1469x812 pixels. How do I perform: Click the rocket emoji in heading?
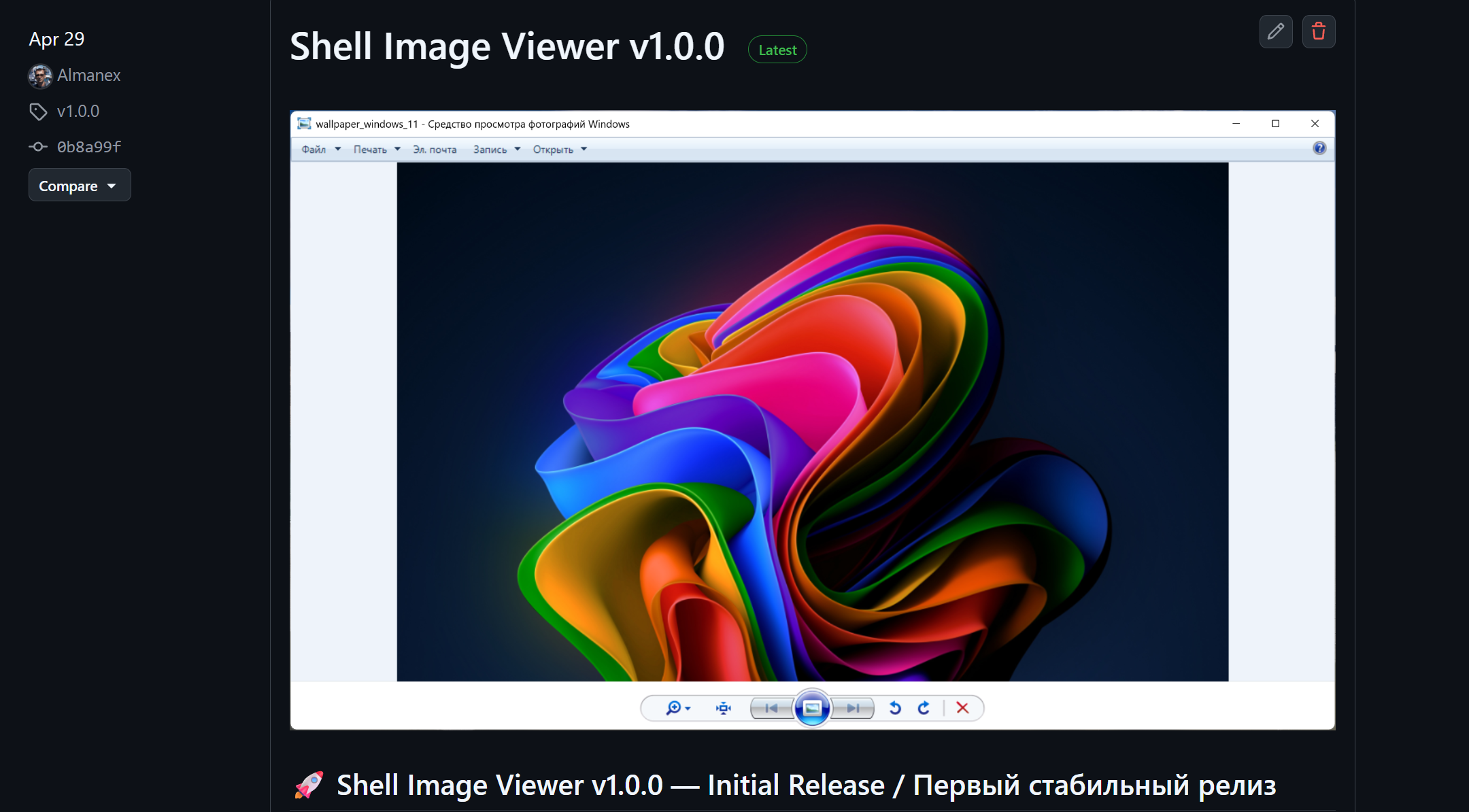[x=309, y=785]
